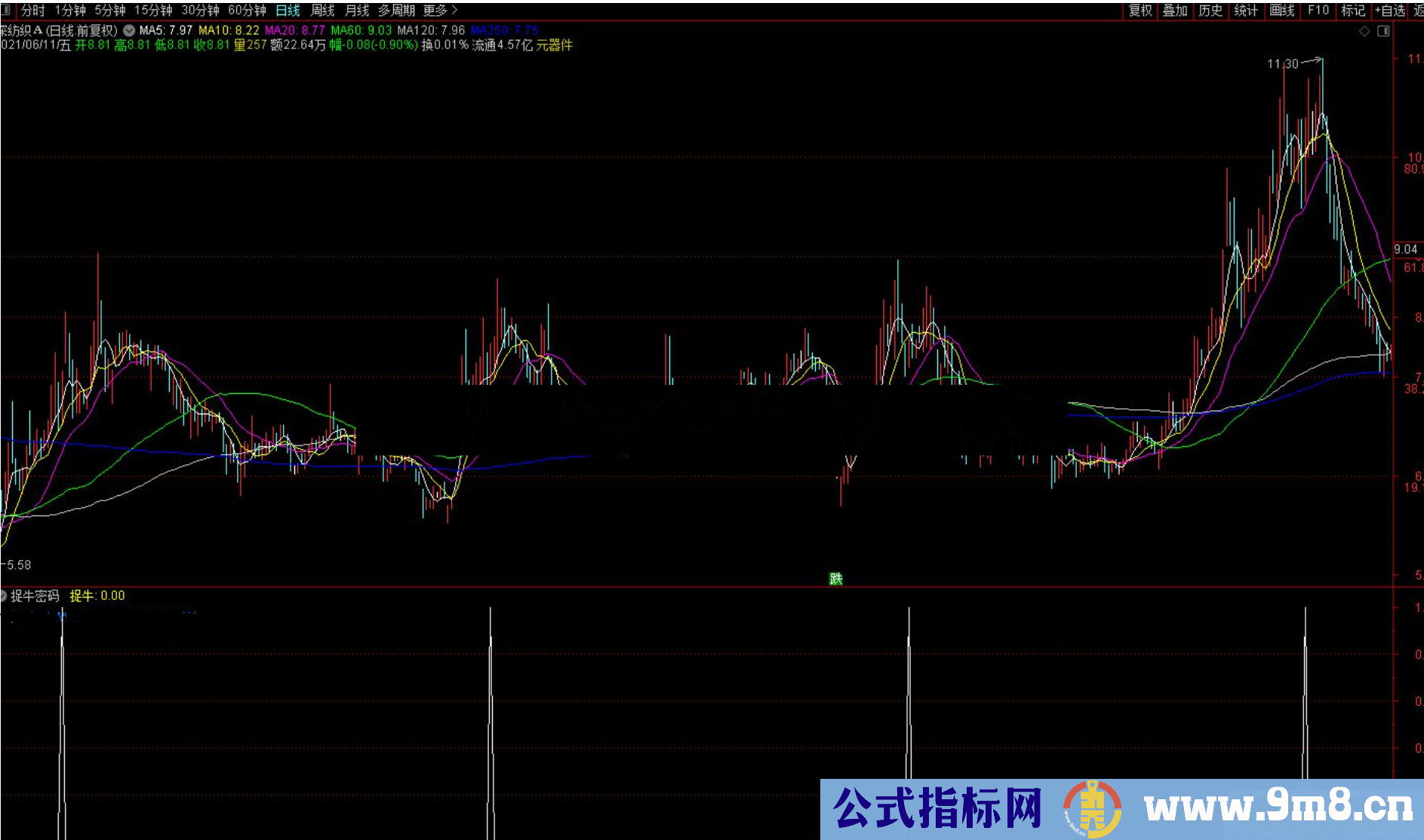Click the 统计 statistics tool

1246,11
